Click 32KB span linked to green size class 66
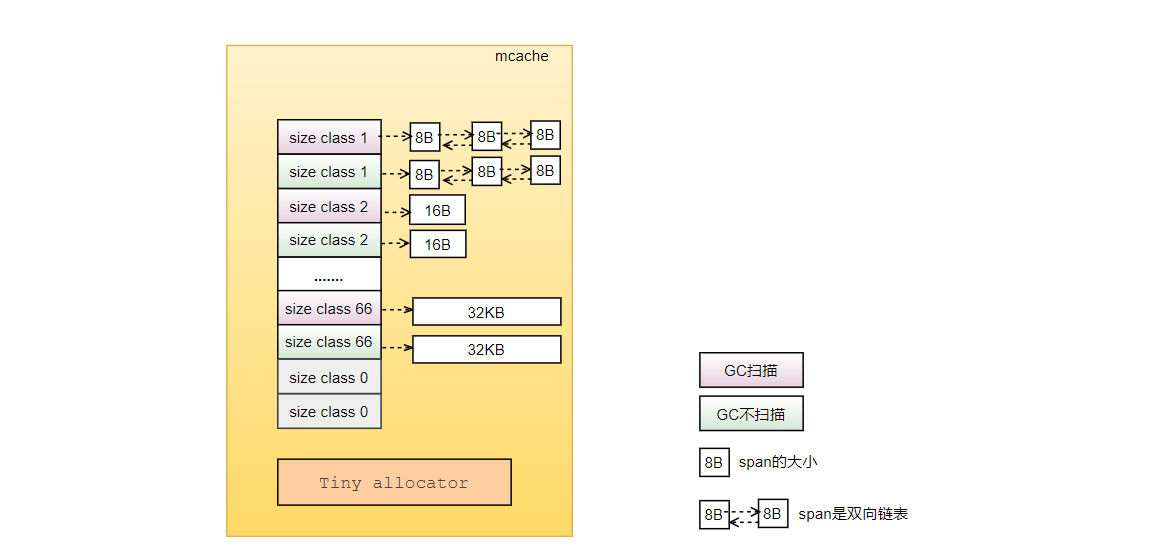1168x559 pixels. pos(486,349)
